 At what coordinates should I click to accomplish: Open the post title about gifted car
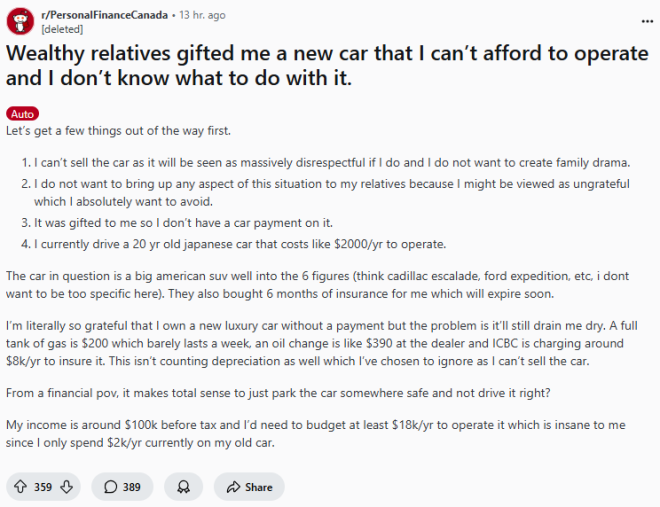click(x=327, y=65)
